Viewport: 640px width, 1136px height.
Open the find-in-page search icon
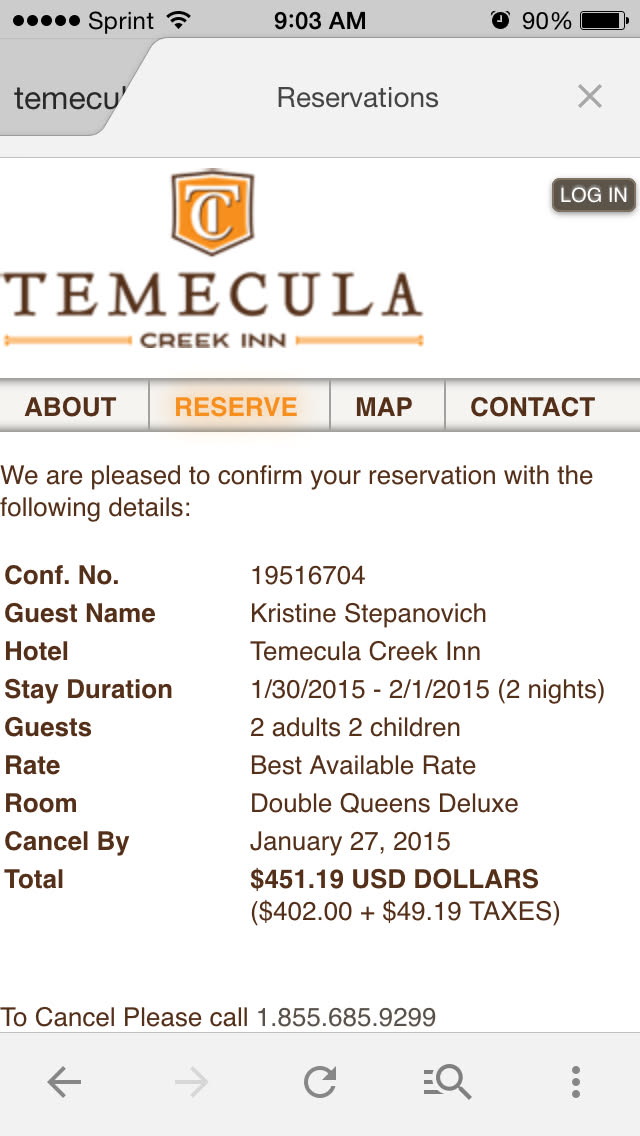pos(446,1081)
